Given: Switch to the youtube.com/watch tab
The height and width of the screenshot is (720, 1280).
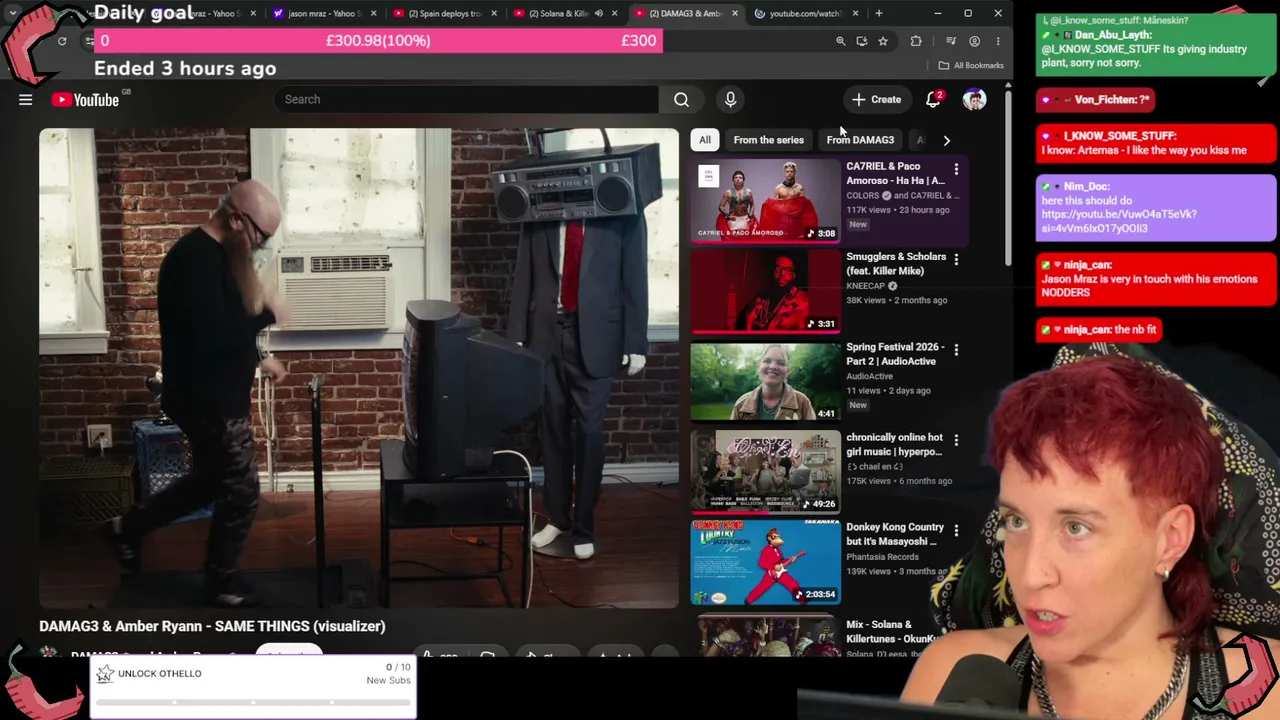Looking at the screenshot, I should click(x=805, y=13).
